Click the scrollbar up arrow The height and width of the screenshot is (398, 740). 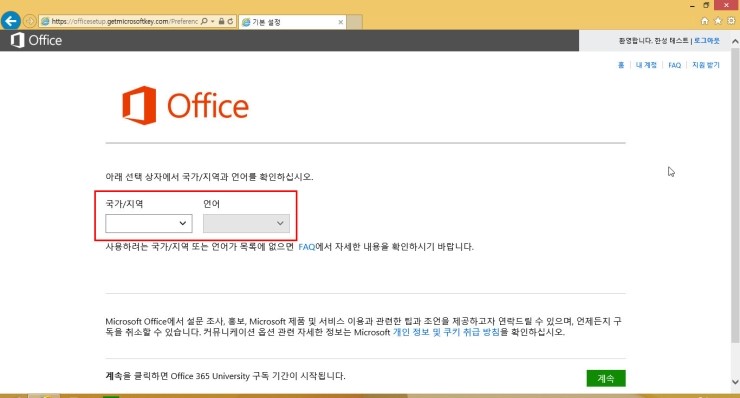coord(735,42)
